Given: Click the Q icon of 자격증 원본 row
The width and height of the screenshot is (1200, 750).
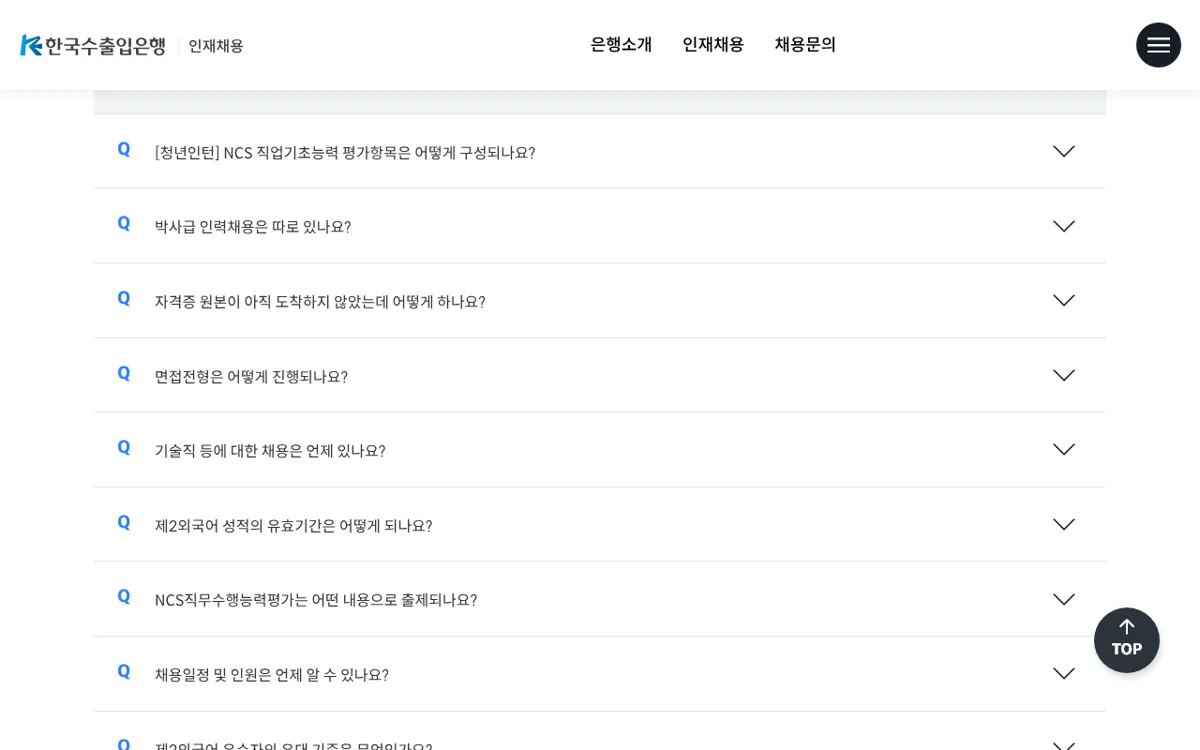Looking at the screenshot, I should [124, 298].
